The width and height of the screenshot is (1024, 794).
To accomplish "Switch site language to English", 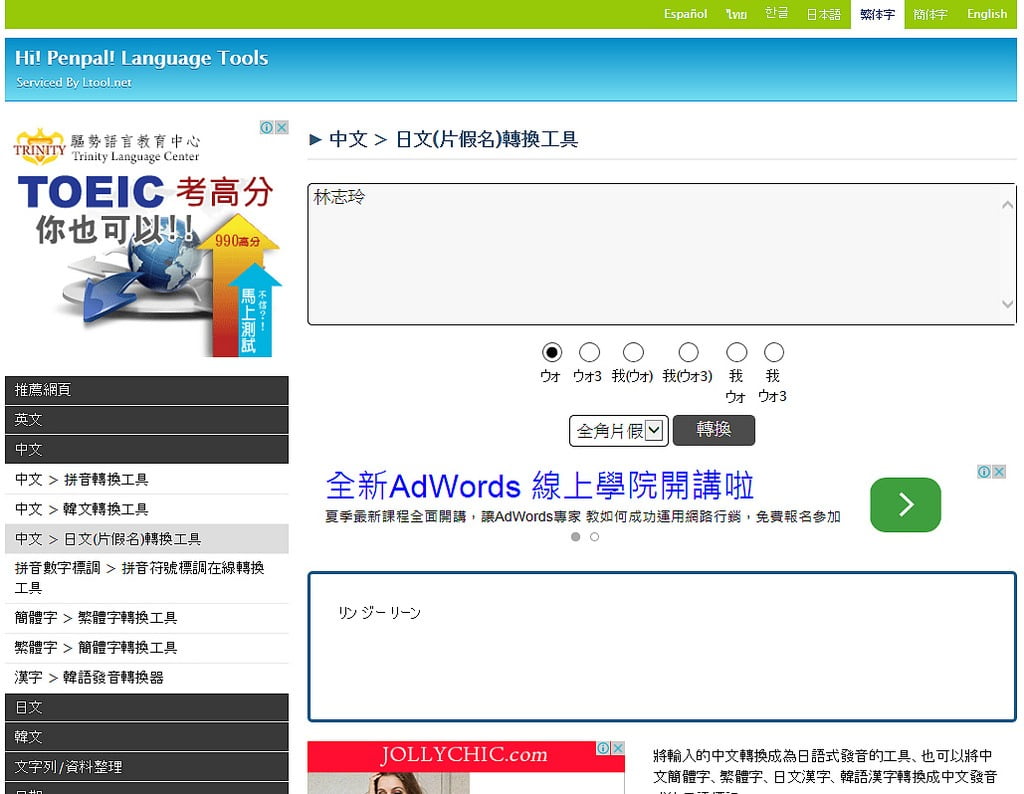I will tap(986, 14).
